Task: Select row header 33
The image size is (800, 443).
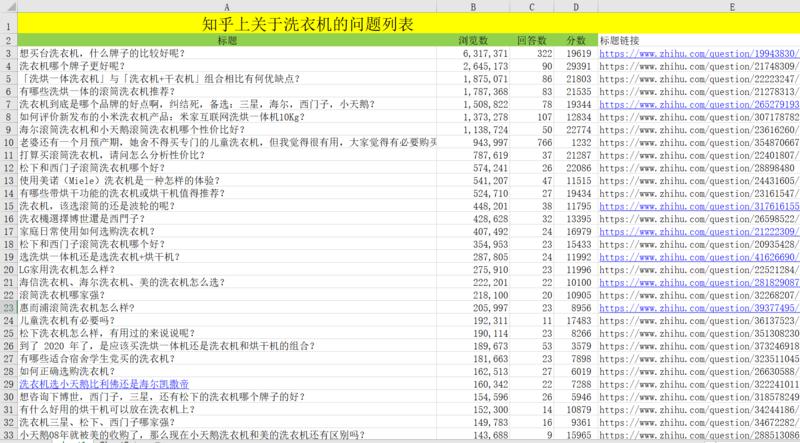Action: (9, 435)
